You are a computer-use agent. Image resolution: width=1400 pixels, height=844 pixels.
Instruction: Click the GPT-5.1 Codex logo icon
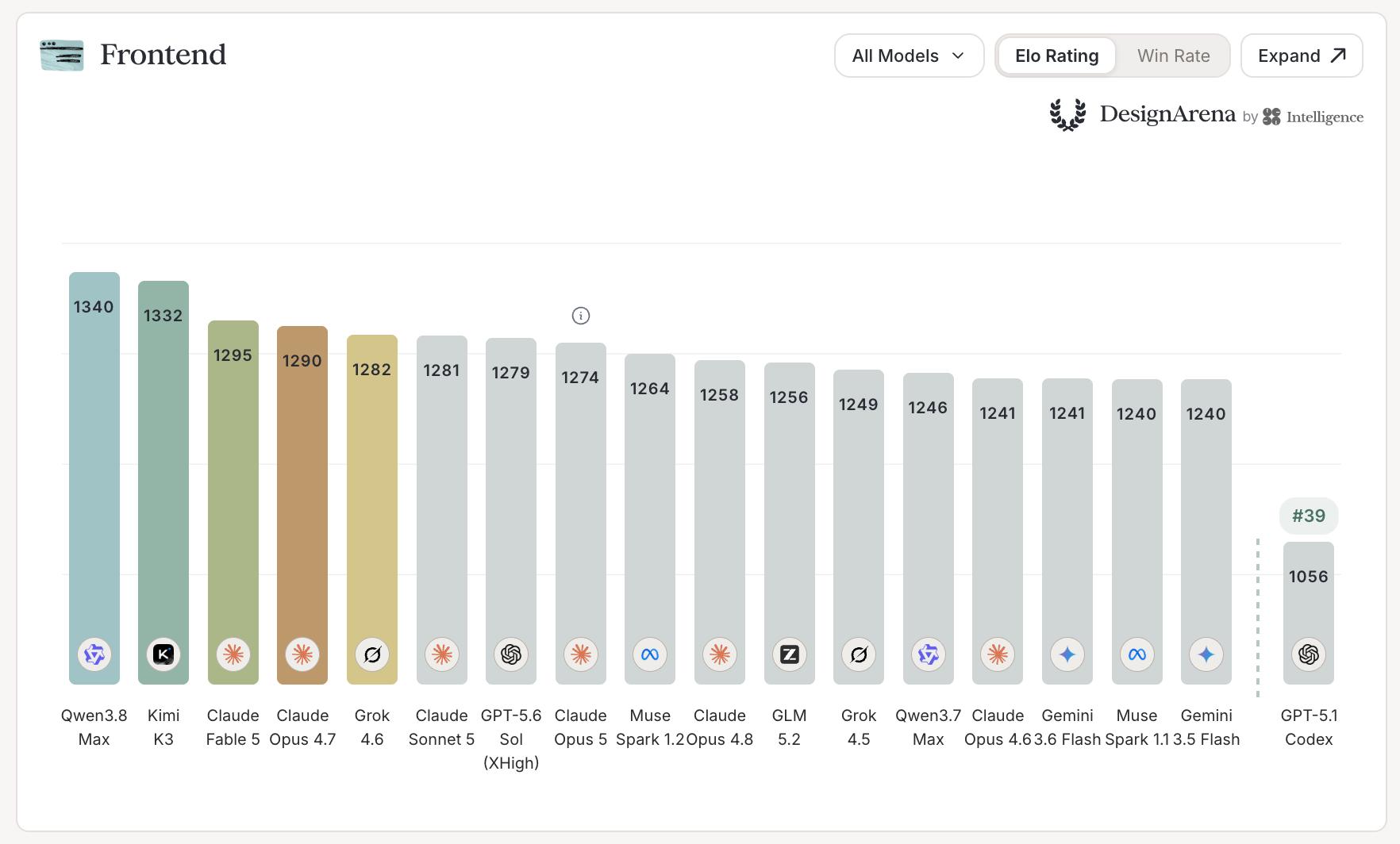1309,654
